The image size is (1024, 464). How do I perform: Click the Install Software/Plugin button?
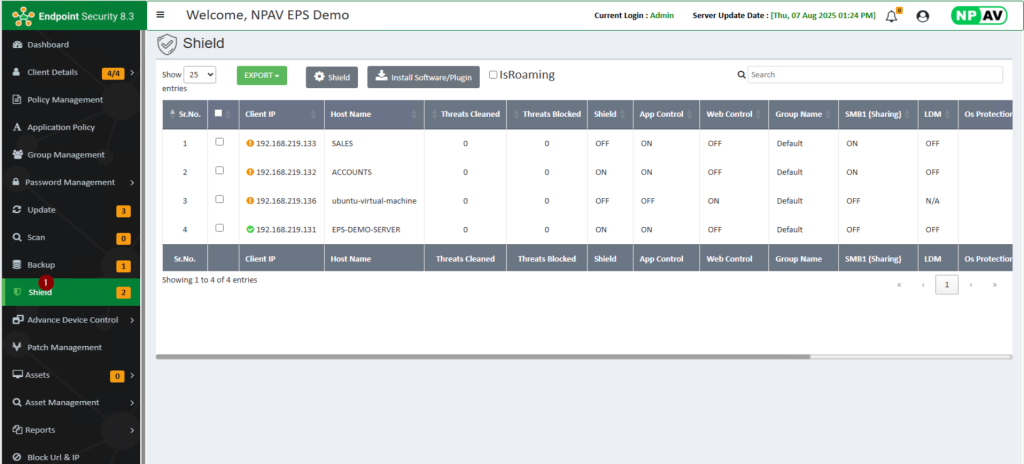[x=423, y=77]
